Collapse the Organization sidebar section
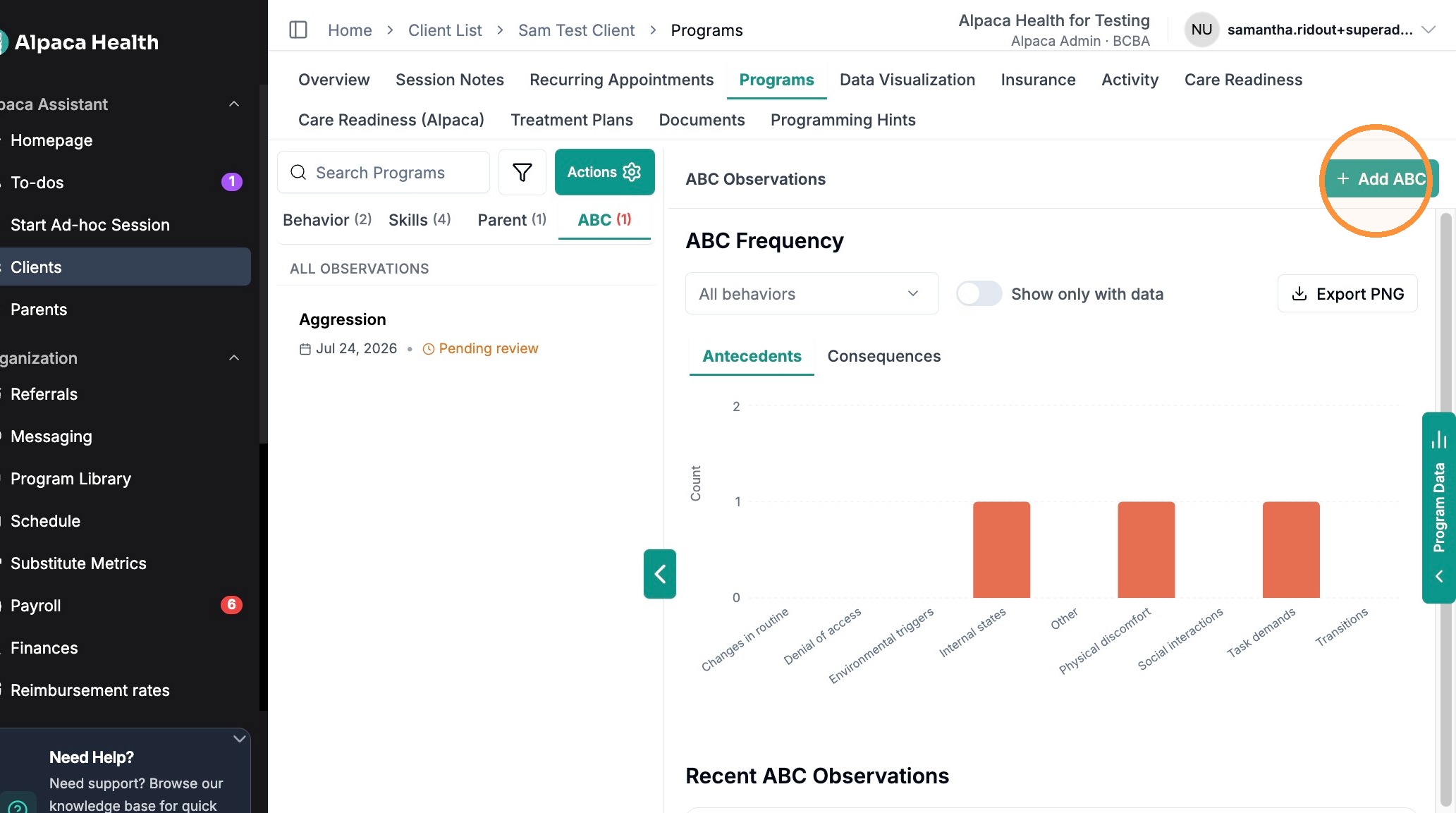Screen dimensions: 1456x813 (234, 358)
